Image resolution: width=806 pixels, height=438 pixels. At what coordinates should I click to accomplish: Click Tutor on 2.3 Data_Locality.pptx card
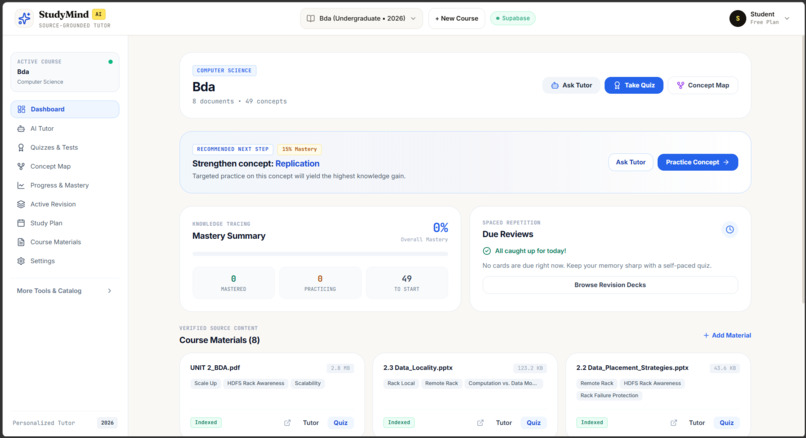tap(504, 423)
